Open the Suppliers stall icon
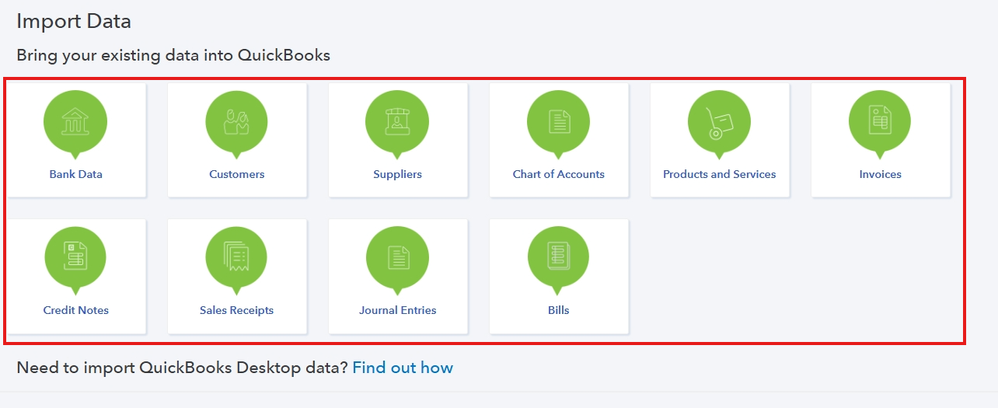The image size is (998, 408). pyautogui.click(x=398, y=122)
